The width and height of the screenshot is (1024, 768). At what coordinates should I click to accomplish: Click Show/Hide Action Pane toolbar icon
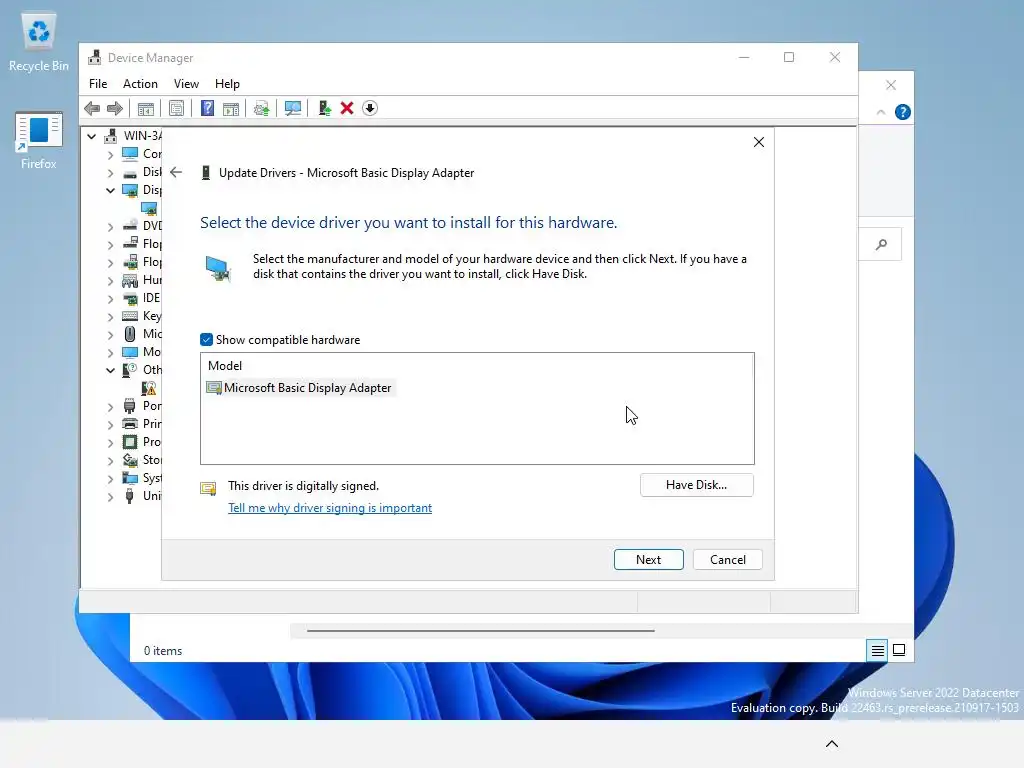(x=231, y=108)
